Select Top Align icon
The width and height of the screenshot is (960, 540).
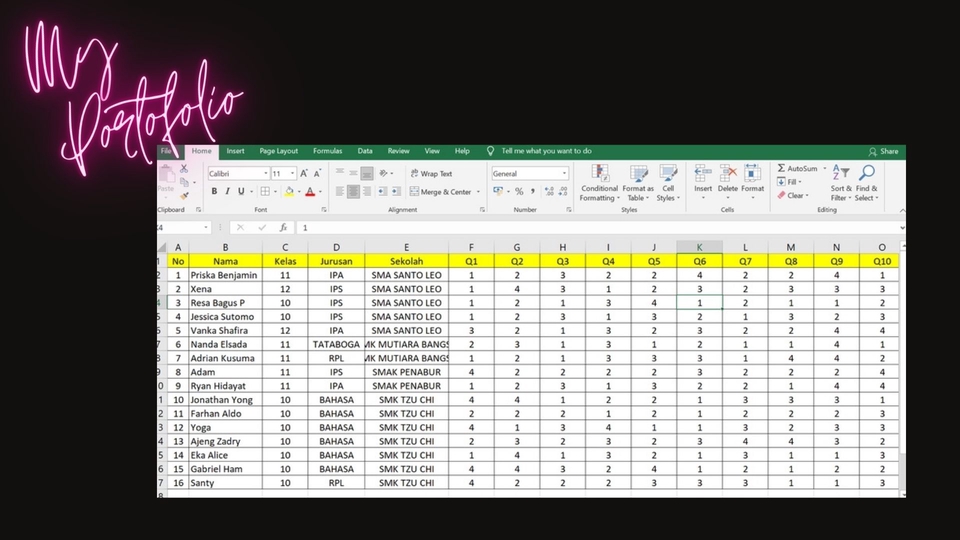pos(340,173)
